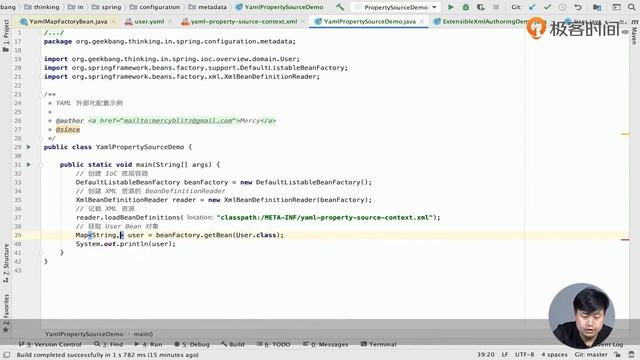Click YamlPropertySourceDemo in navigation bar
This screenshot has height=360, width=640.
(x=280, y=7)
